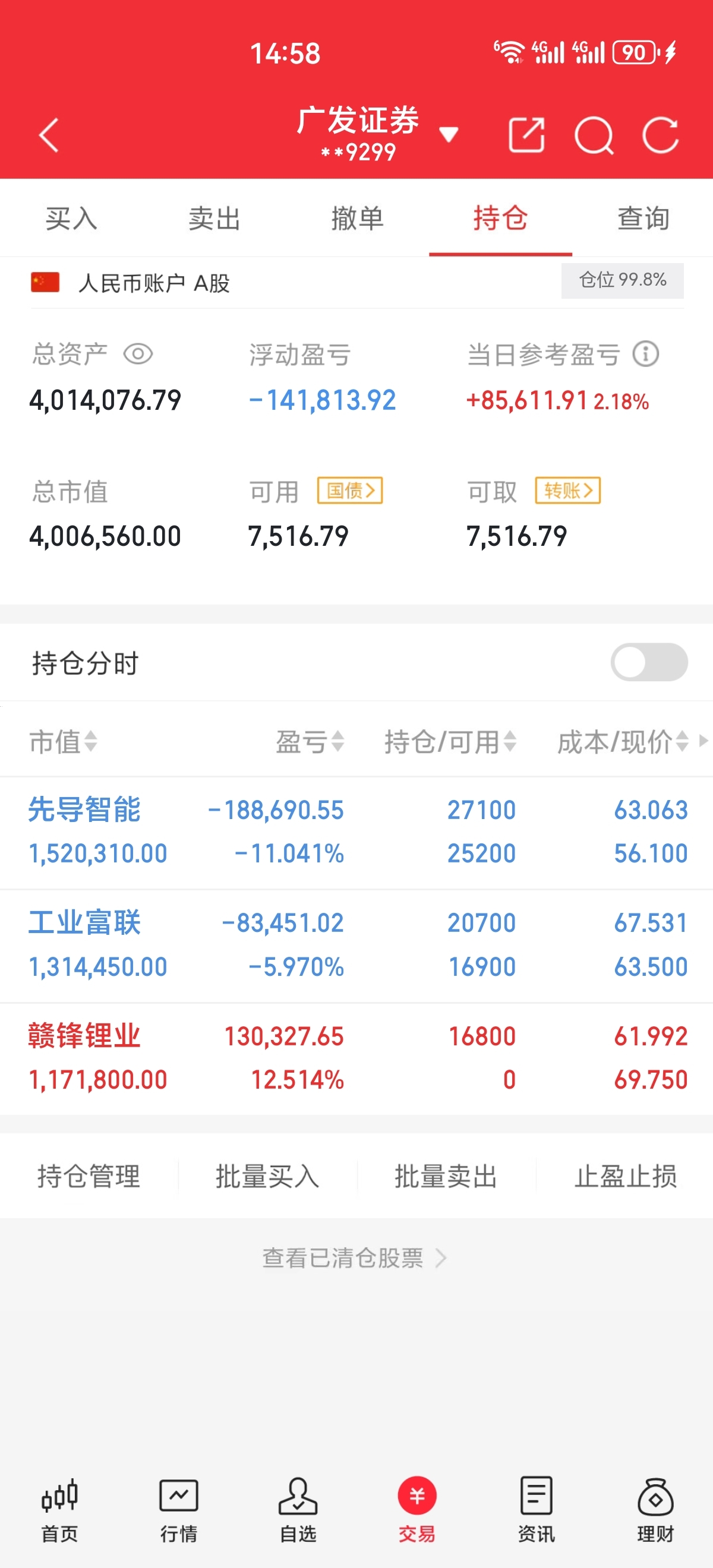Tap today's P/L value +85,611.91
This screenshot has width=713, height=1568.
(x=526, y=400)
